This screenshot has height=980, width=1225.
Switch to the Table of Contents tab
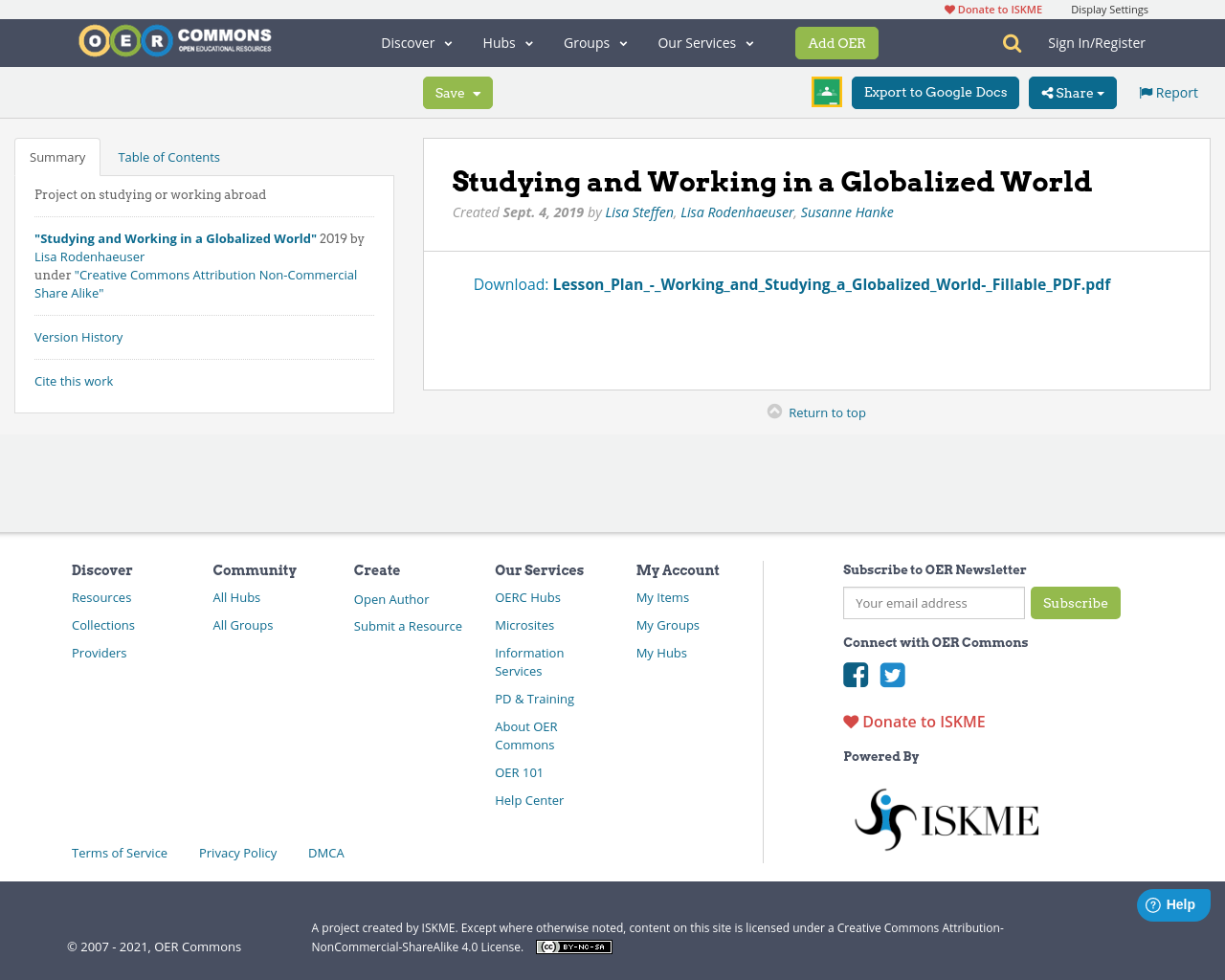click(167, 156)
